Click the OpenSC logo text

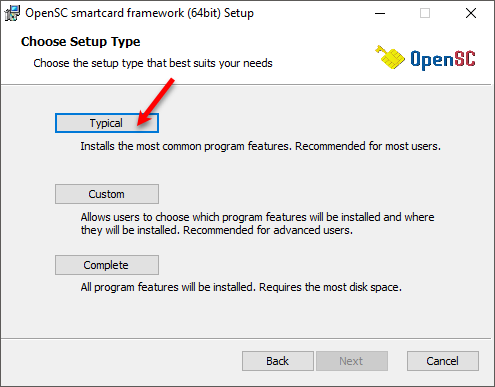pos(443,59)
